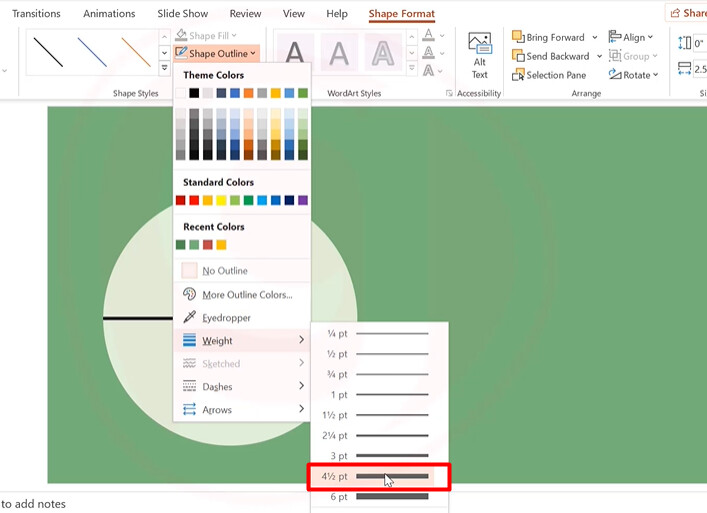Click the Send Backward icon
The height and width of the screenshot is (513, 707).
pos(518,56)
